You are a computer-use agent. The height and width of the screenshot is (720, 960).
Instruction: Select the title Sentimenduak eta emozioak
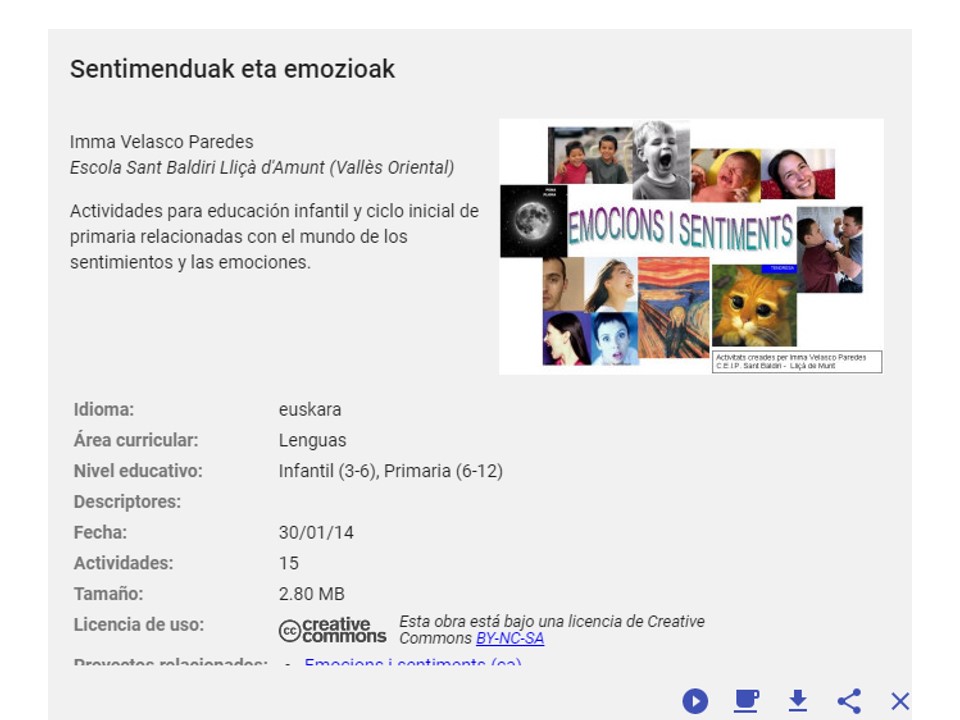(x=232, y=69)
